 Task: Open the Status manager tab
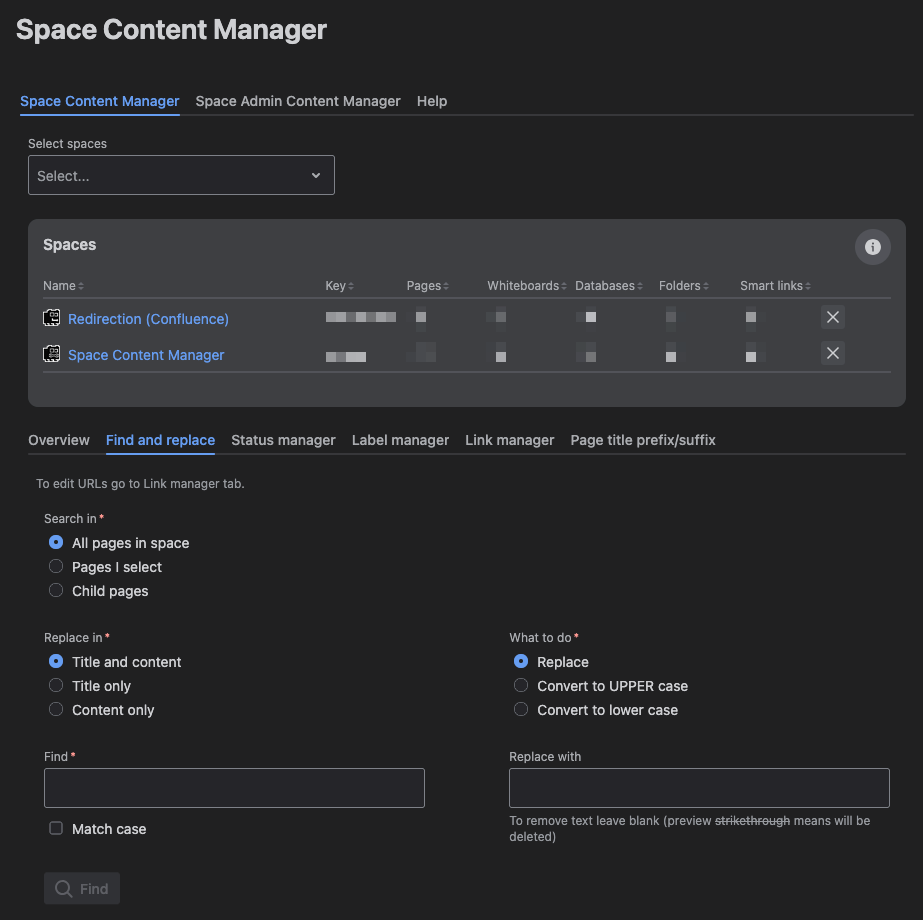click(x=283, y=440)
